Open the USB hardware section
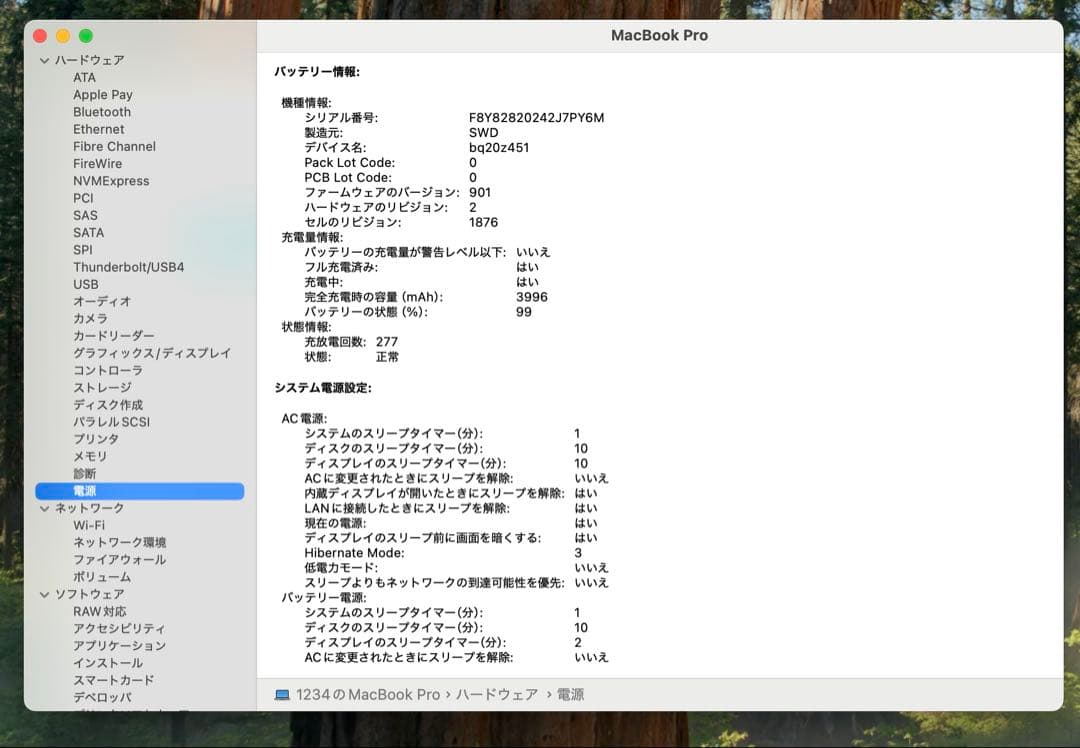The width and height of the screenshot is (1080, 748). point(85,284)
